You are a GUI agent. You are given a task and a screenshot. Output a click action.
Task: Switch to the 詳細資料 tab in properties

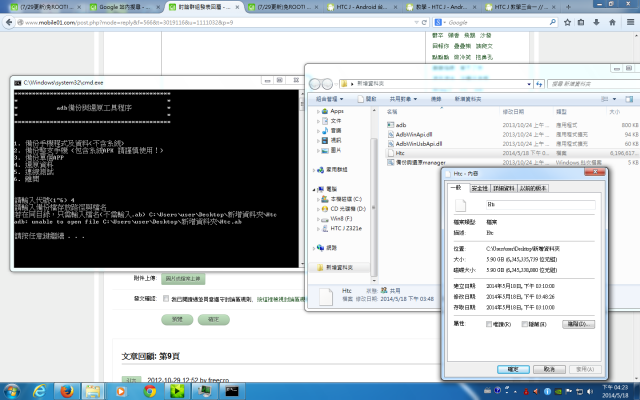coord(504,188)
